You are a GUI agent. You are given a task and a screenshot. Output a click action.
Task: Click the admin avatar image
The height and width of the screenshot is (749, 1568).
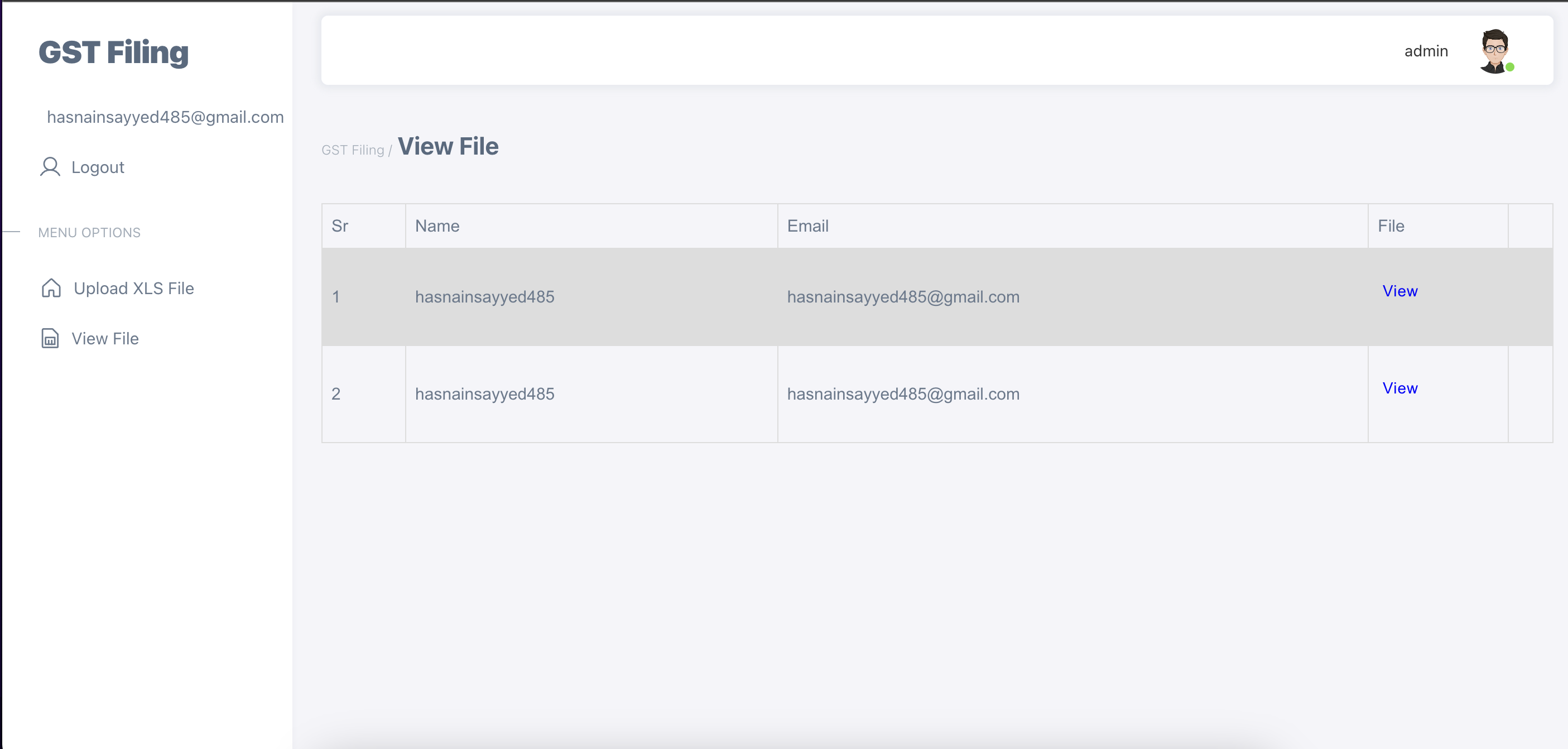[x=1494, y=50]
